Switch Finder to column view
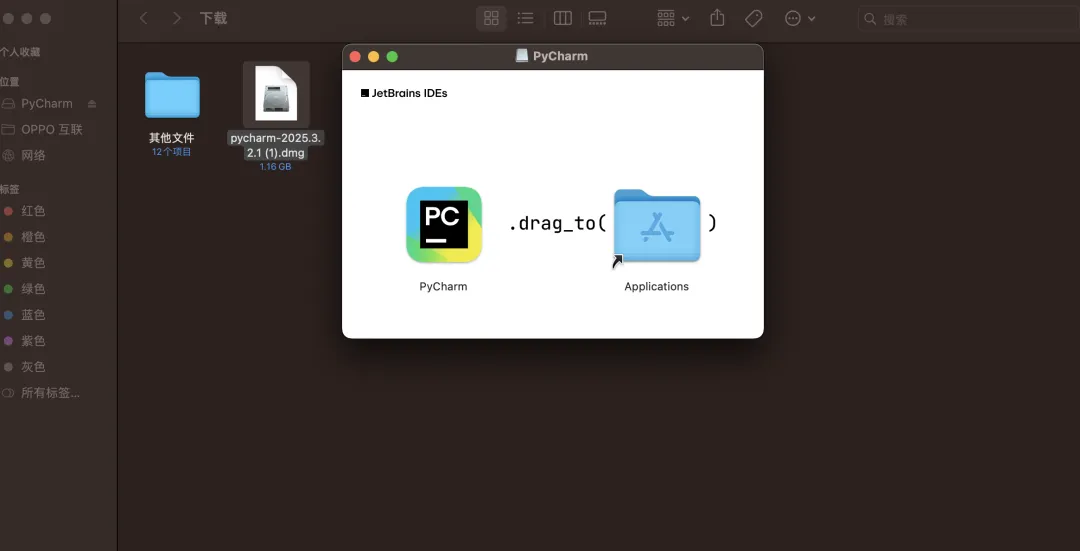The height and width of the screenshot is (551, 1080). click(563, 19)
